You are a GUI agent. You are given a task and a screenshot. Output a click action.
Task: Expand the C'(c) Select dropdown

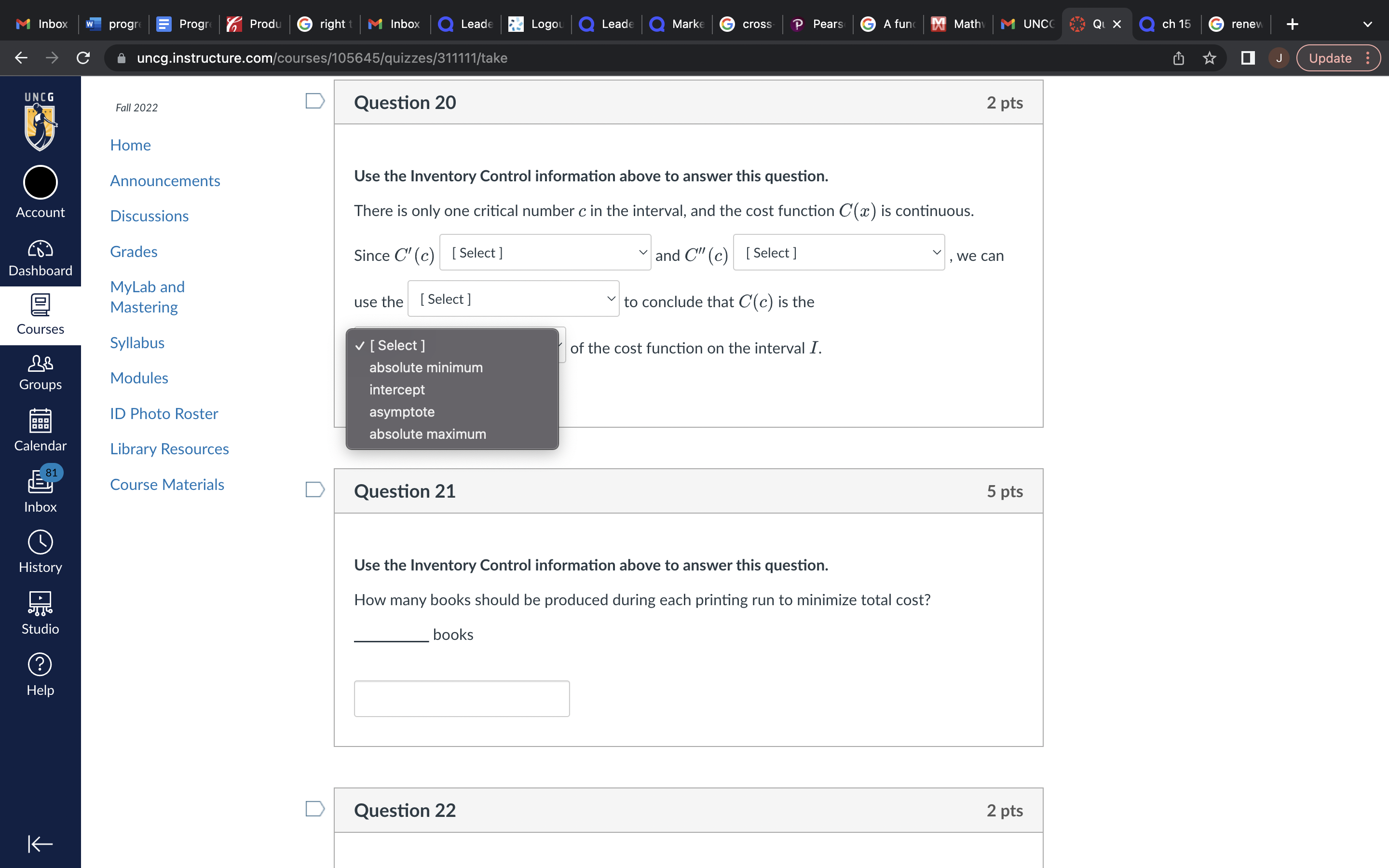pyautogui.click(x=545, y=253)
